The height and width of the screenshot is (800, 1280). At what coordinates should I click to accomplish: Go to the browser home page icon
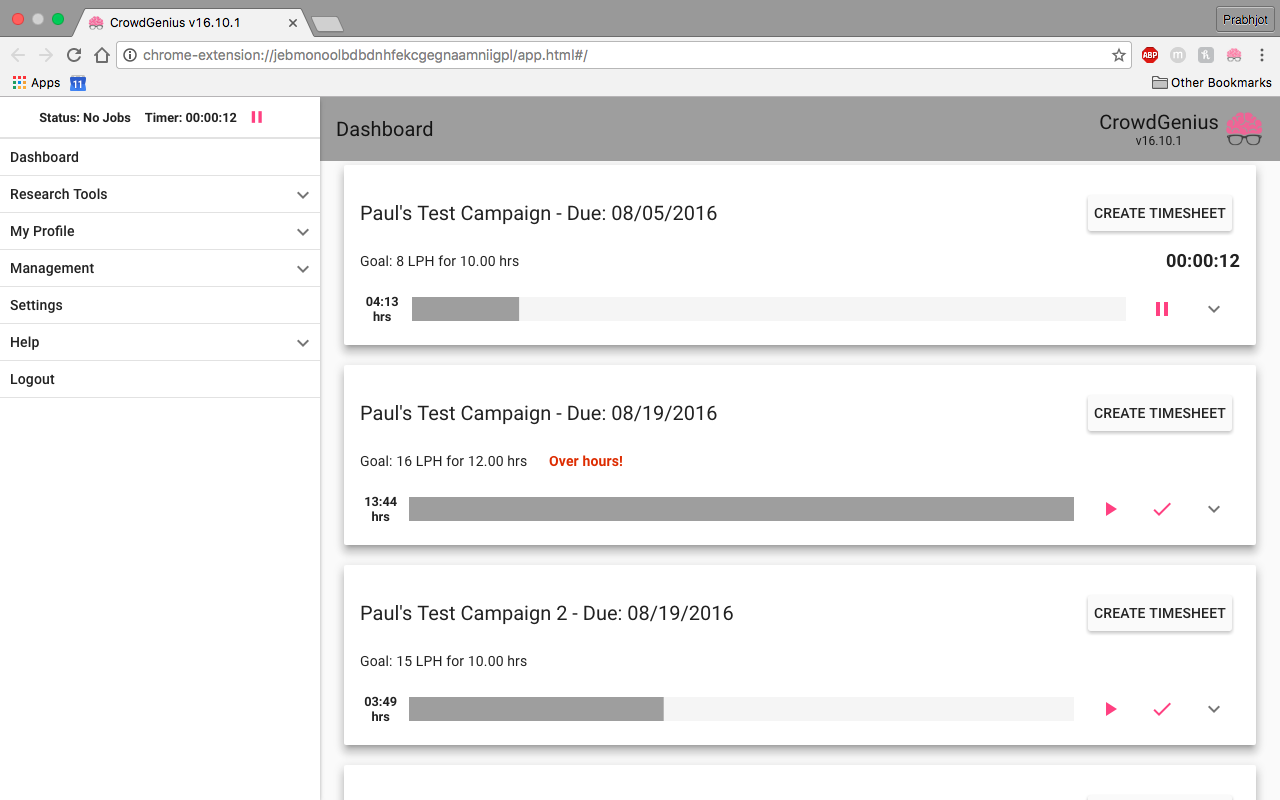click(x=101, y=55)
